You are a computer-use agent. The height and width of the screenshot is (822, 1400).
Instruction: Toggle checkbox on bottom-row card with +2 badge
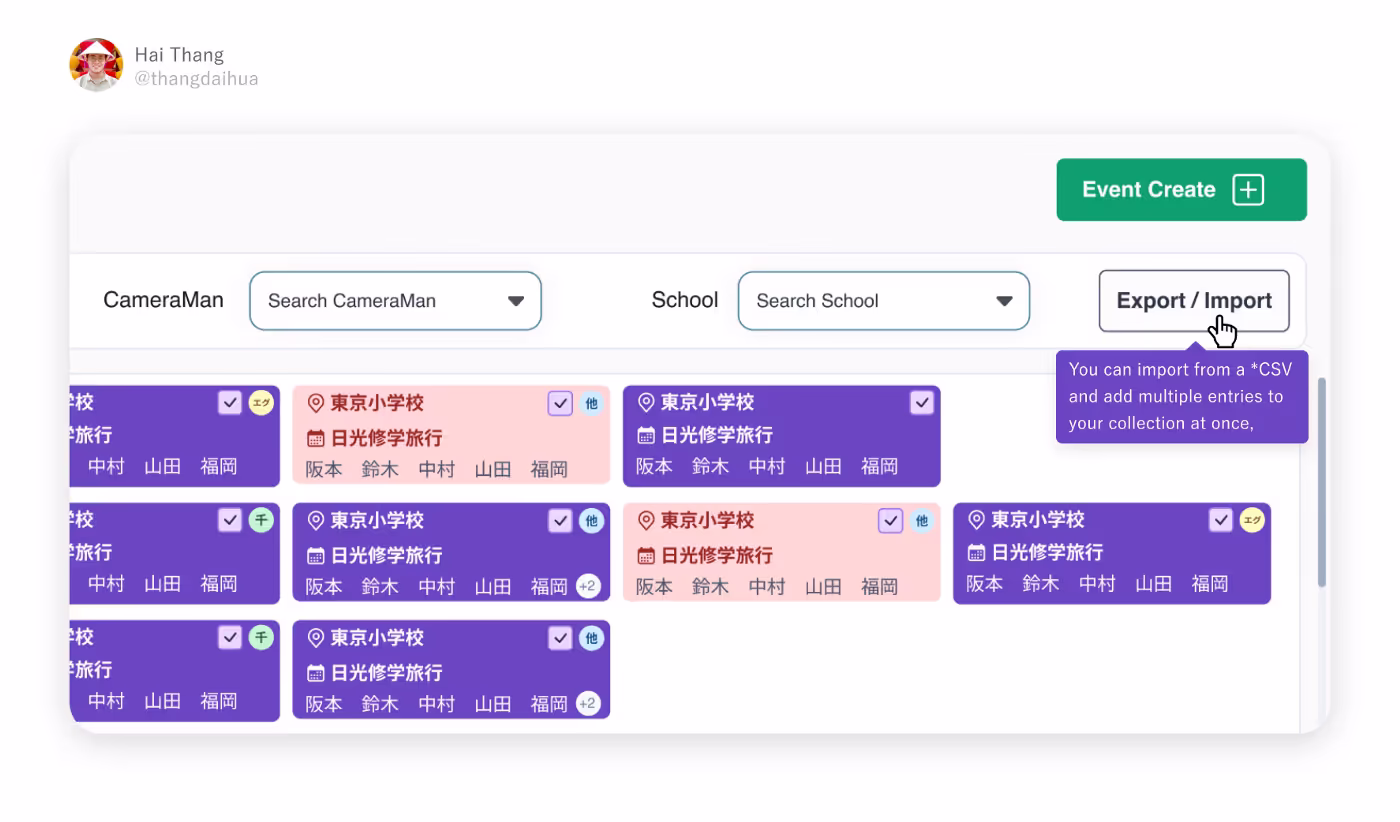click(x=560, y=637)
